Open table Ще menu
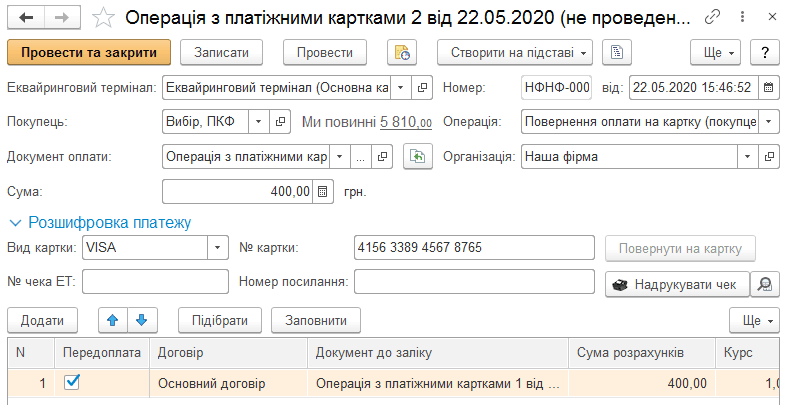 pos(754,320)
